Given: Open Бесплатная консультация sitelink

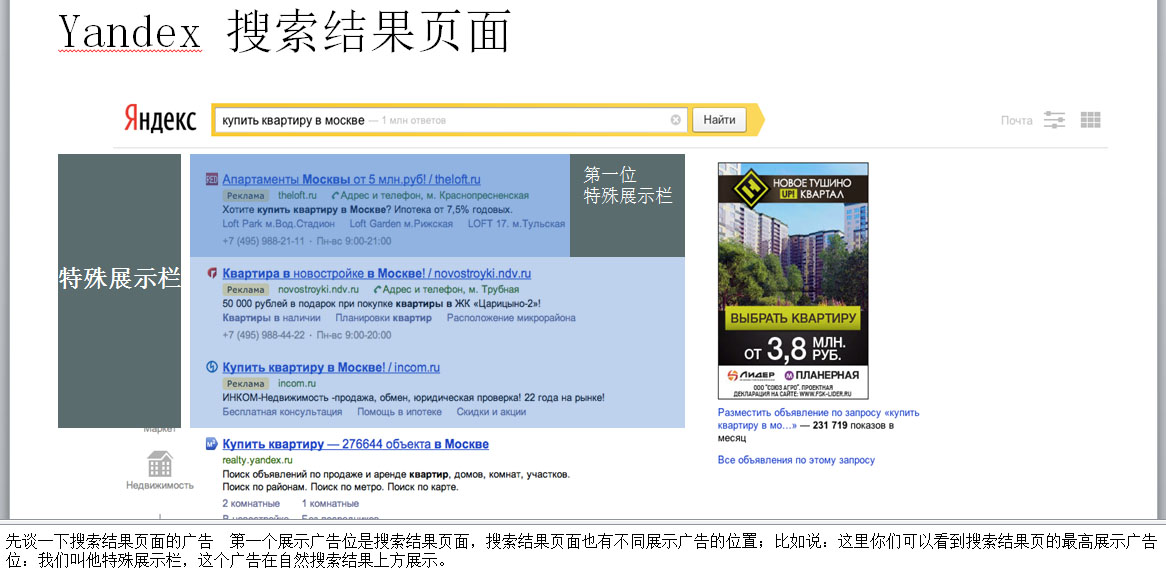Looking at the screenshot, I should click(282, 412).
